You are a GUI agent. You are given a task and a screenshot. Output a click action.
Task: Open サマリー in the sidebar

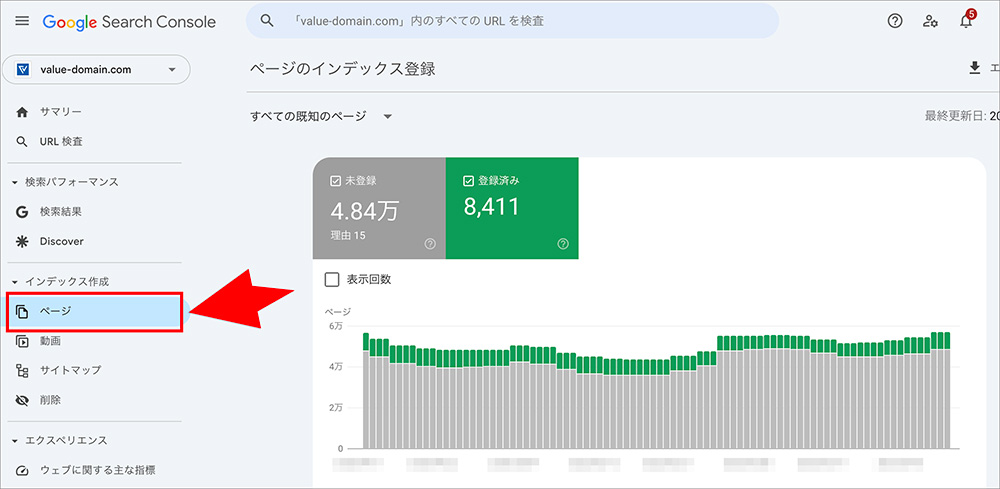pos(60,112)
